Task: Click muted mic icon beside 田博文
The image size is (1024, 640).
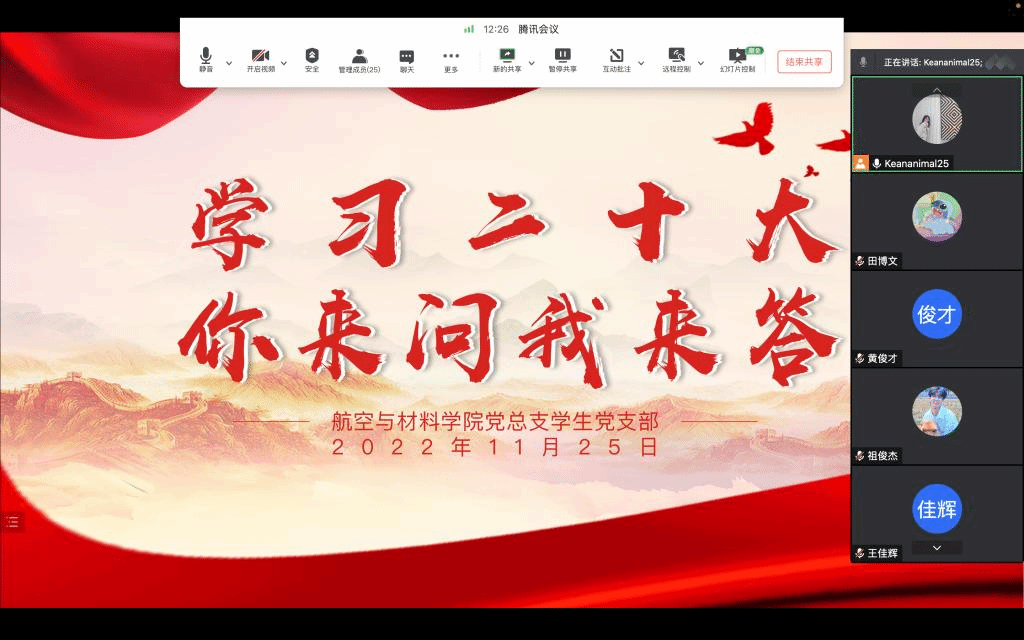Action: pyautogui.click(x=859, y=261)
